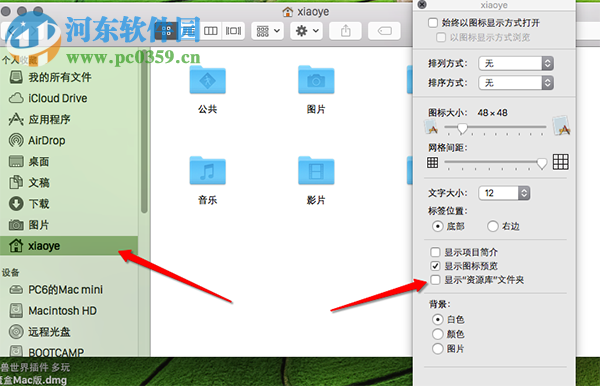
Task: Select 图片 background radio
Action: (437, 349)
